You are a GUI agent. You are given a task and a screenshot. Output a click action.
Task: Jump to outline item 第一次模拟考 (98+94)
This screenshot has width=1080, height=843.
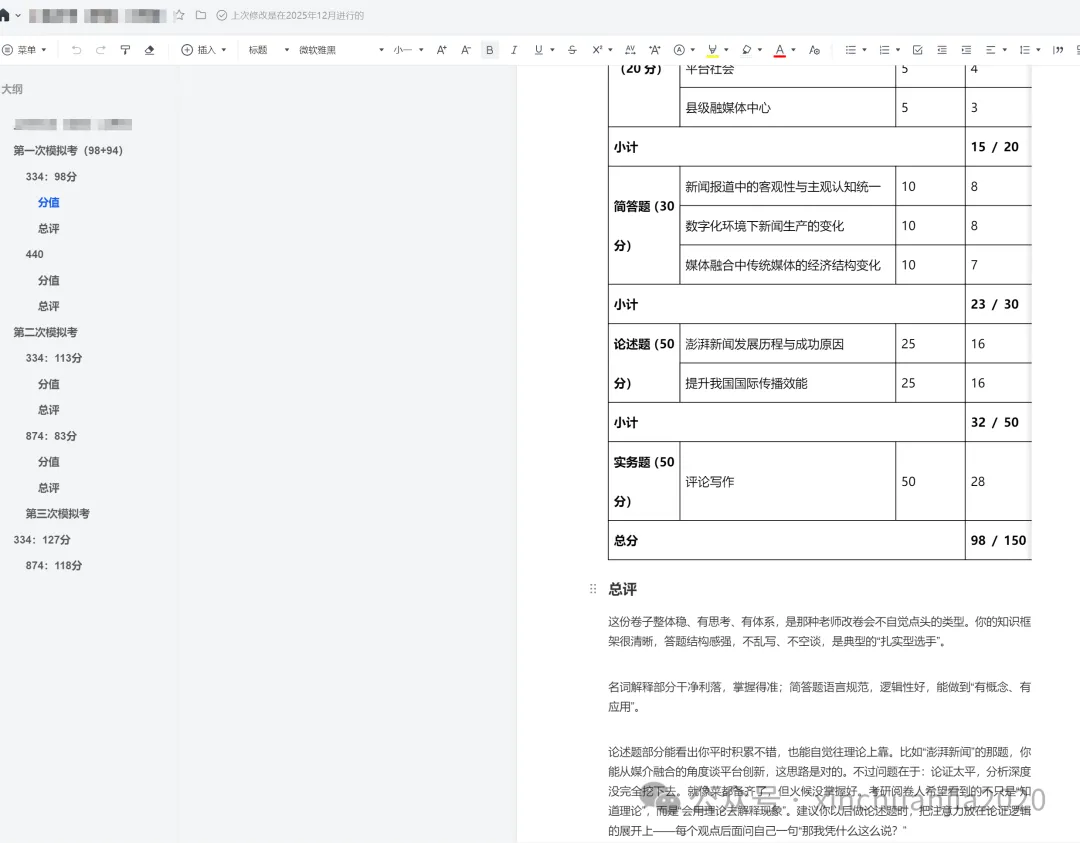(68, 150)
